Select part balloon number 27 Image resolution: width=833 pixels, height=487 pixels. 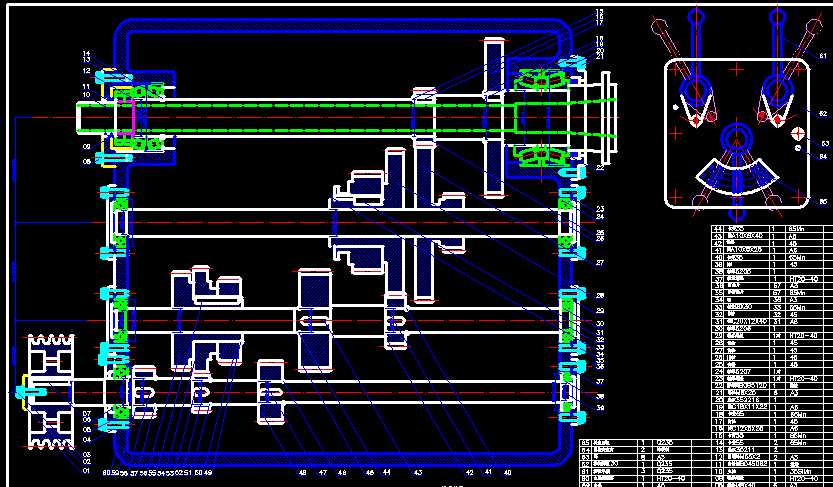(600, 262)
